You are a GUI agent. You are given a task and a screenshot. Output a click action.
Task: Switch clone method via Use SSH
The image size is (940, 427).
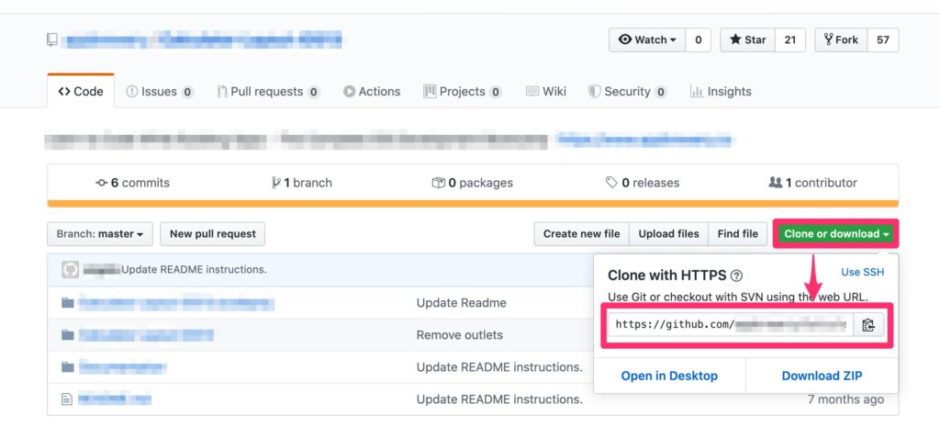tap(862, 272)
